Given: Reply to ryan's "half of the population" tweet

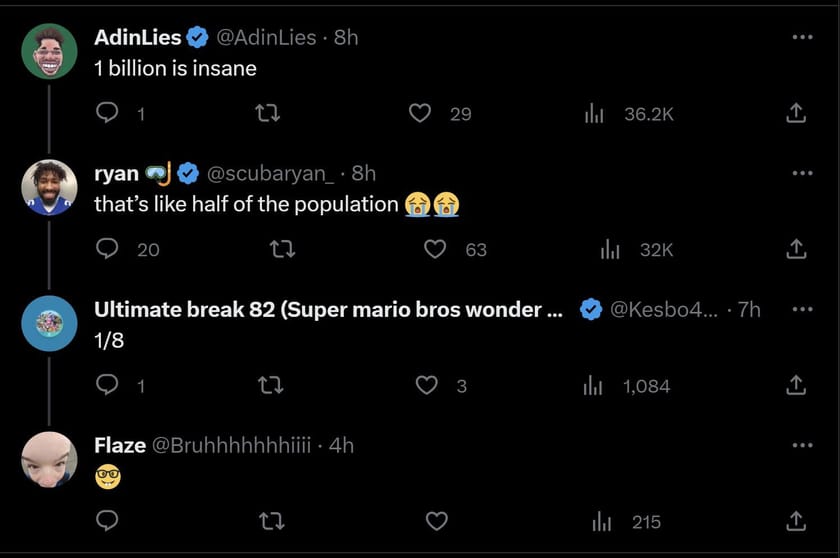Looking at the screenshot, I should click(108, 249).
